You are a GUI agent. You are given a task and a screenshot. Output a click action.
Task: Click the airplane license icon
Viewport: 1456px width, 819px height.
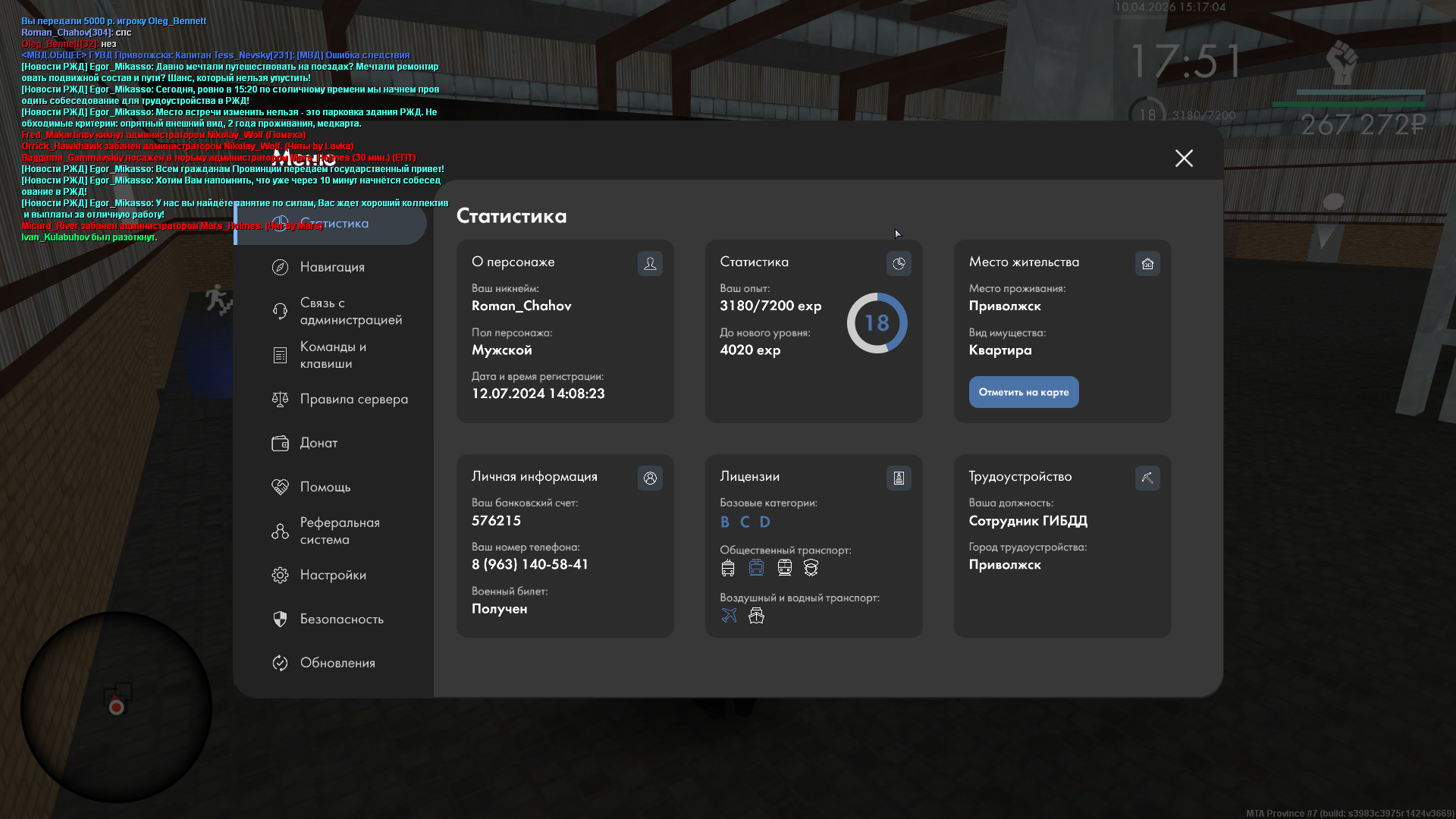729,615
